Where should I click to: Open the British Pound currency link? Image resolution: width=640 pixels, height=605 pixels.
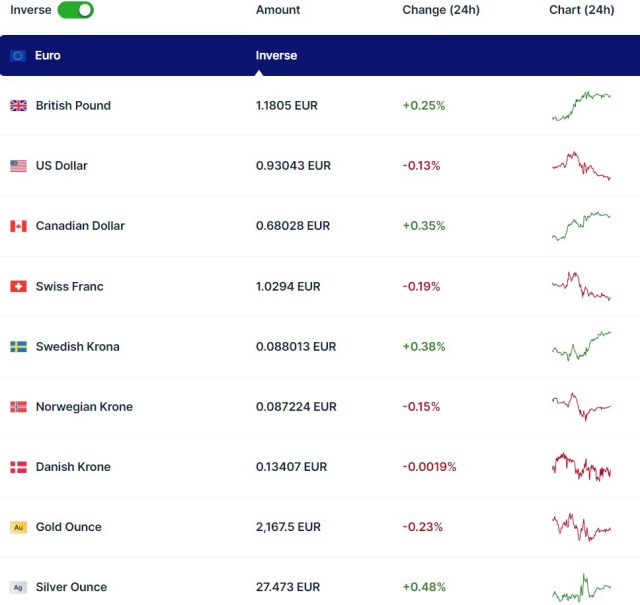coord(73,106)
